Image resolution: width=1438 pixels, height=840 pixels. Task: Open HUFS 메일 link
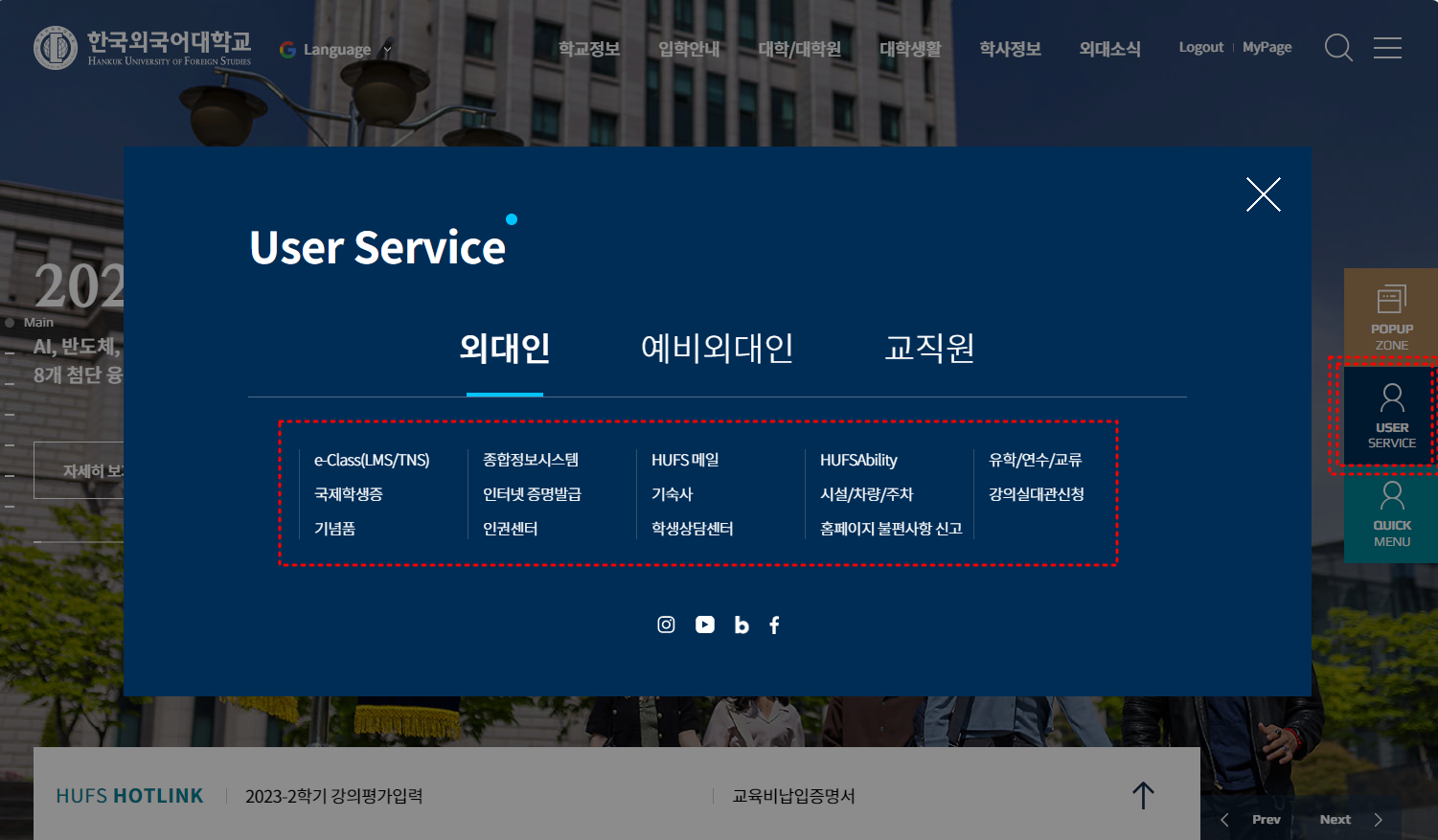[685, 460]
